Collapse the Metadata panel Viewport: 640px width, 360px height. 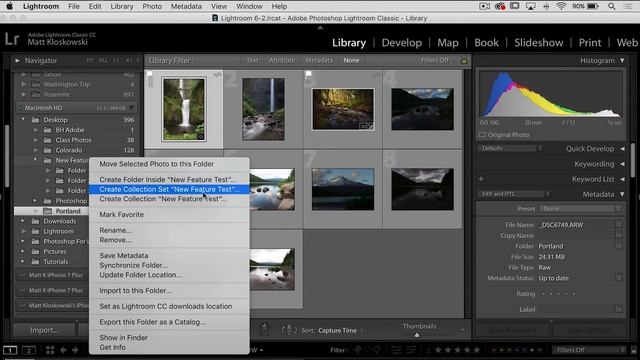pos(622,194)
